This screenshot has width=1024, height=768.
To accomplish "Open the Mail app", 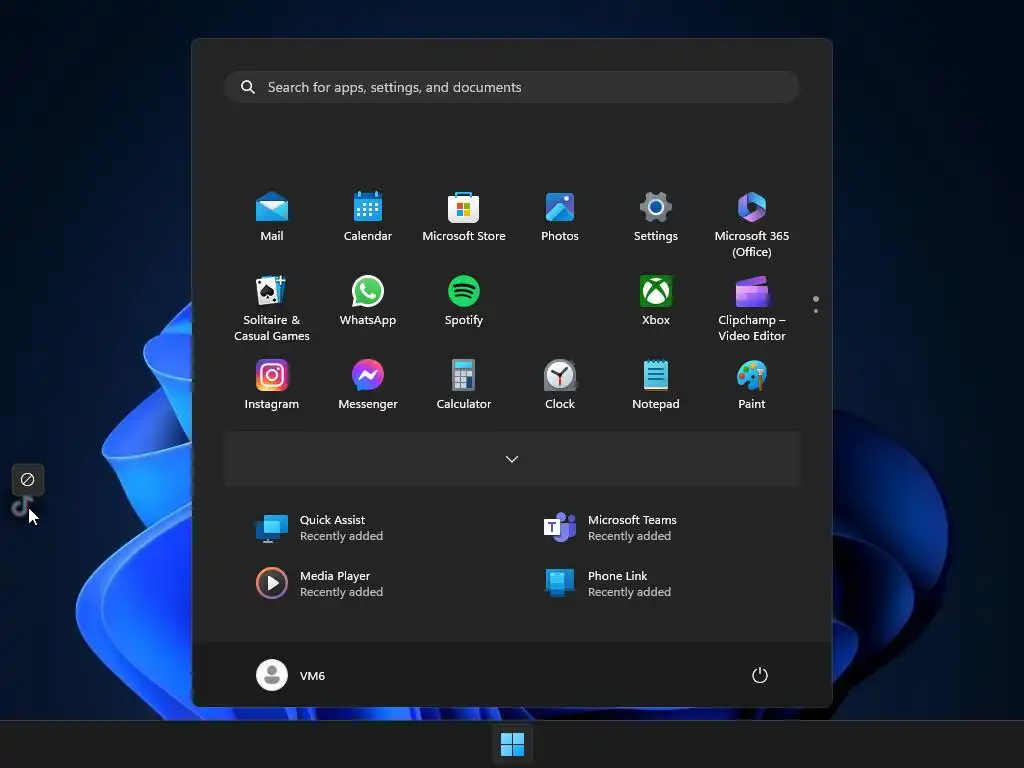I will (x=272, y=217).
